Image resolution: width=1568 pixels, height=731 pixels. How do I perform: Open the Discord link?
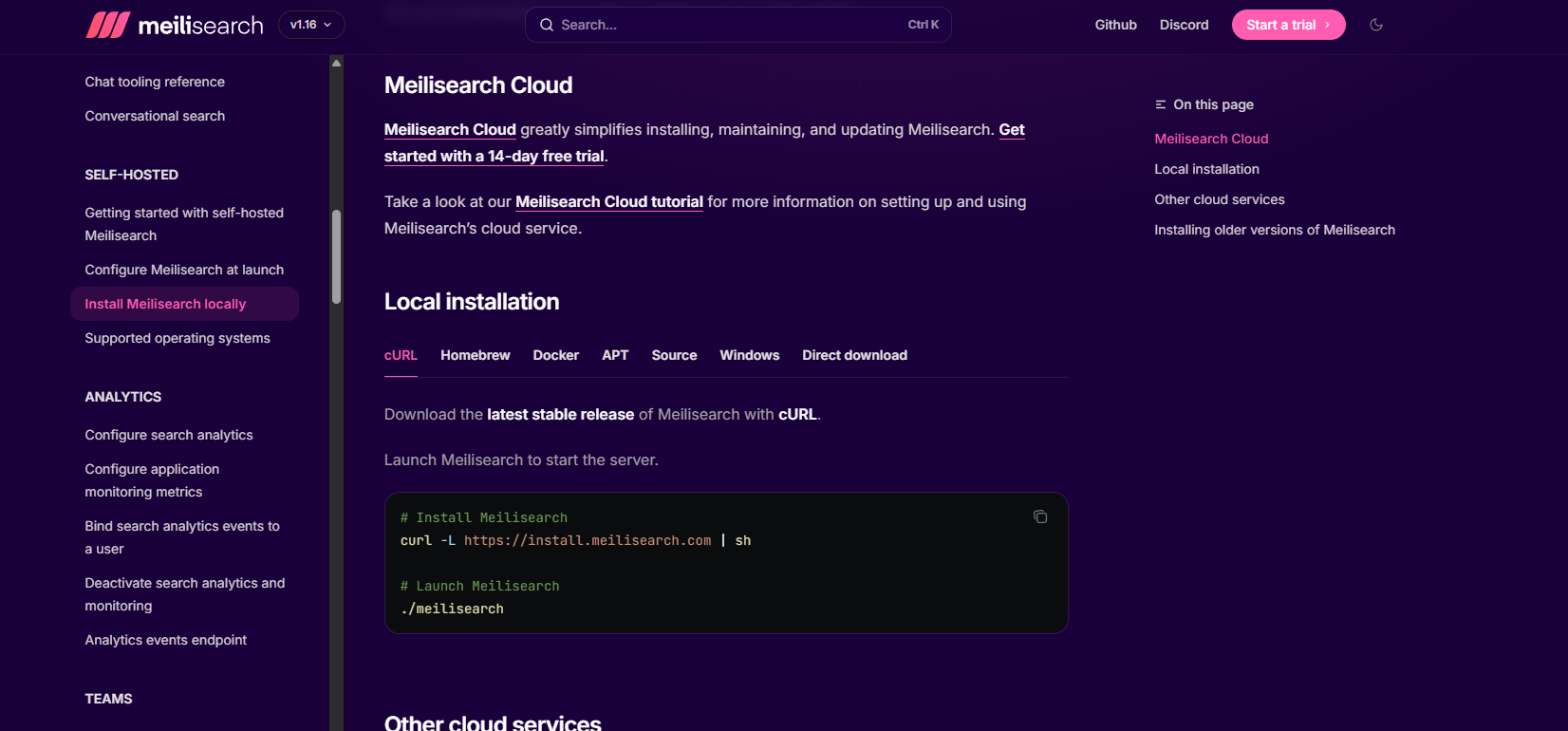(x=1184, y=25)
